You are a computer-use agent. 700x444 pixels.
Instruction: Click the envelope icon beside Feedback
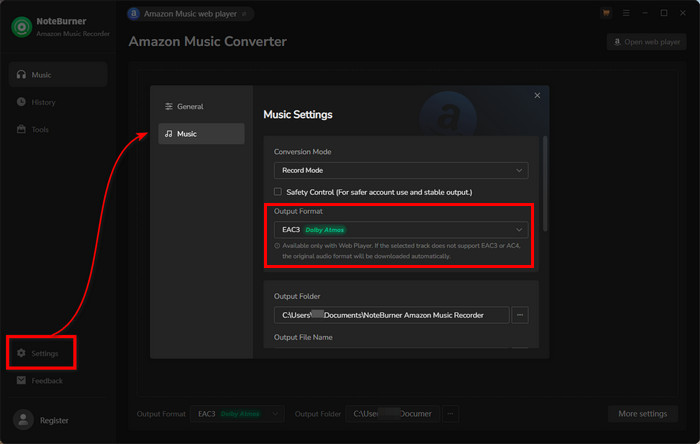(21, 380)
